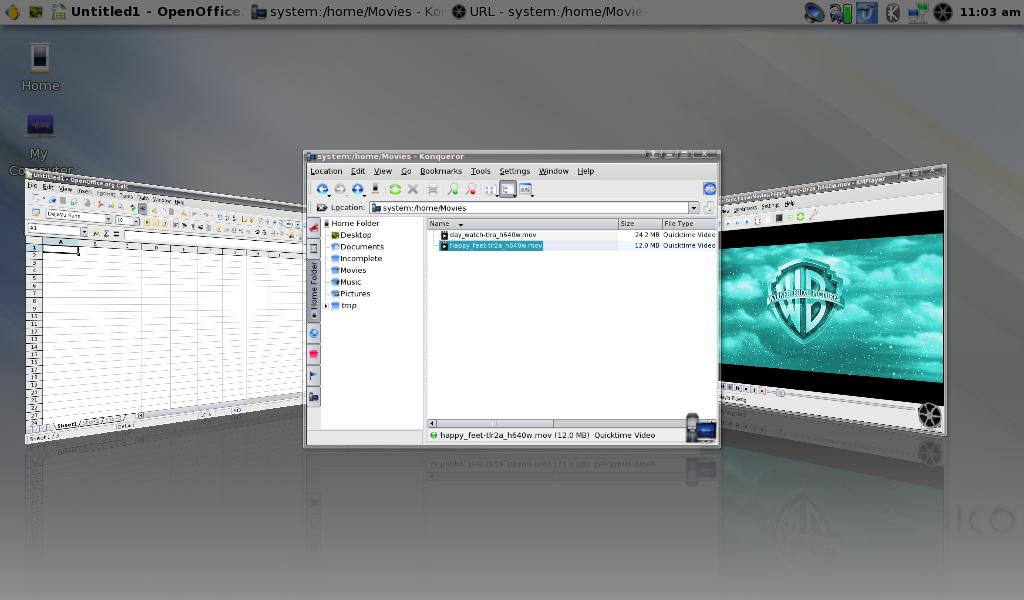Screen dimensions: 1024x600
Task: Open the Tools menu in Konqueror
Action: click(x=481, y=171)
